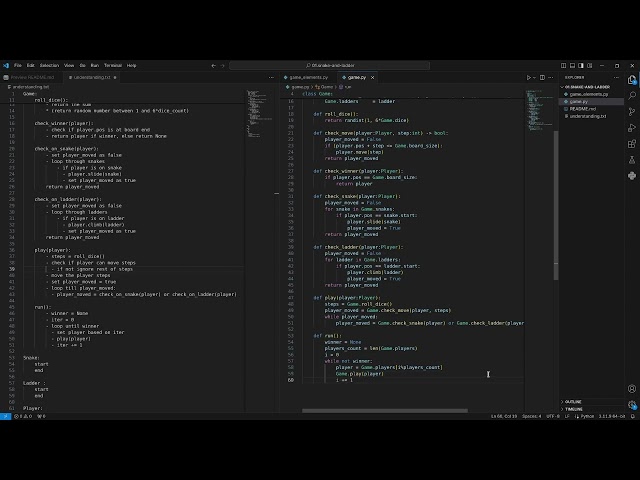This screenshot has height=480, width=640.
Task: Switch to the Preview README.md tab
Action: point(29,77)
